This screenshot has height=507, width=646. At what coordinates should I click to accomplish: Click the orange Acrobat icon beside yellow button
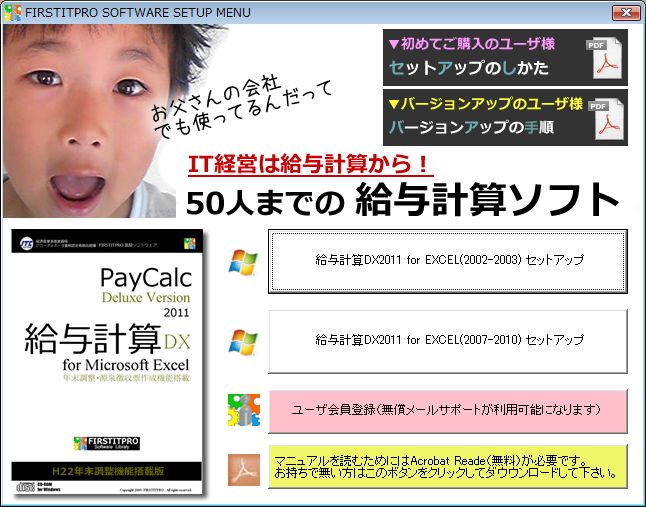pyautogui.click(x=244, y=470)
